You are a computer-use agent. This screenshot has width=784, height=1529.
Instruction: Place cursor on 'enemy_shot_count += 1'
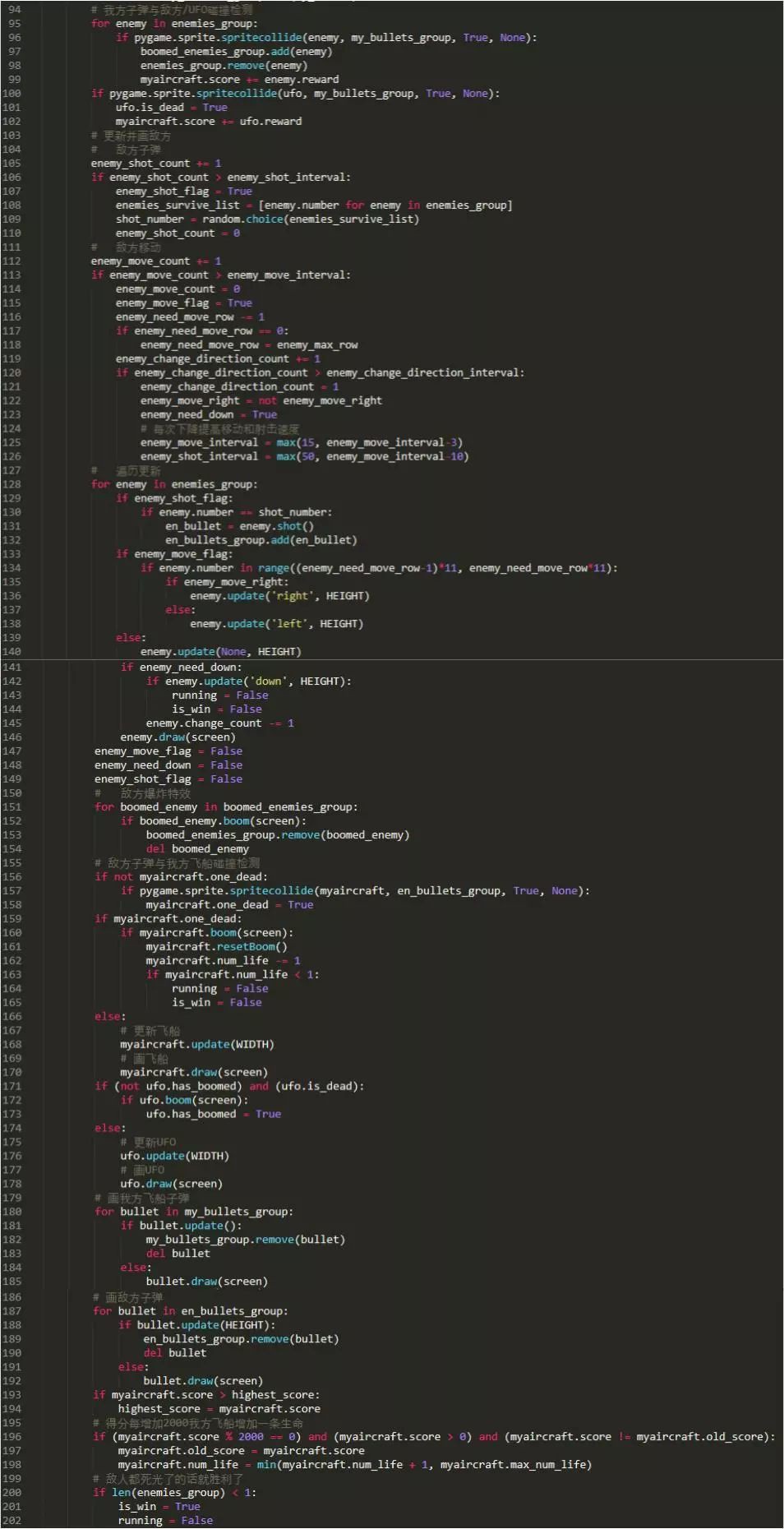pos(155,164)
